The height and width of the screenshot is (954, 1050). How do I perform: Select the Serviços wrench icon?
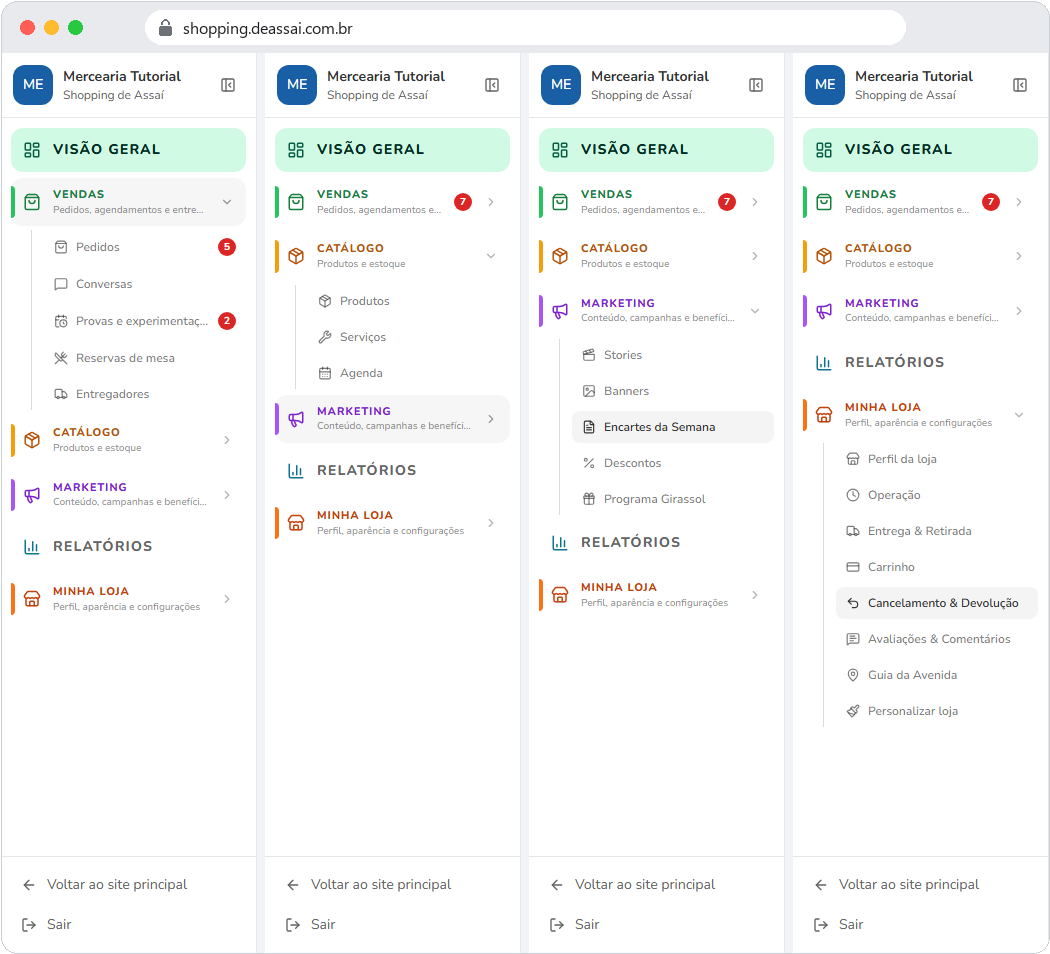(325, 337)
